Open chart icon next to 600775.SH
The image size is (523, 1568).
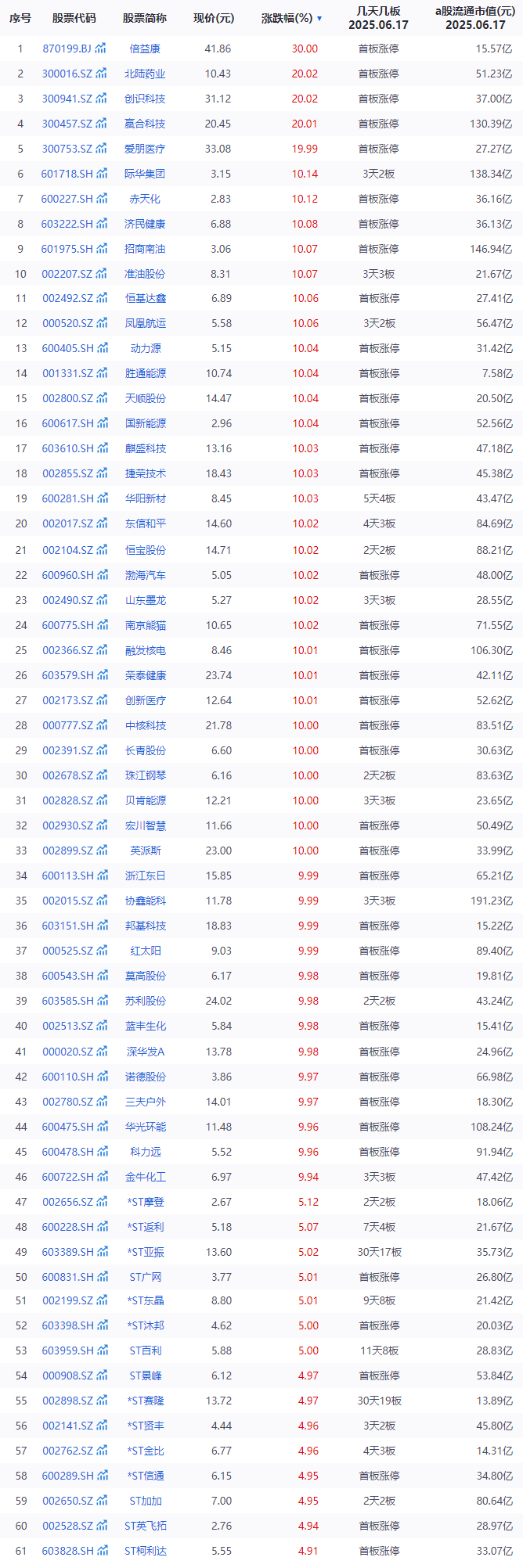point(102,625)
